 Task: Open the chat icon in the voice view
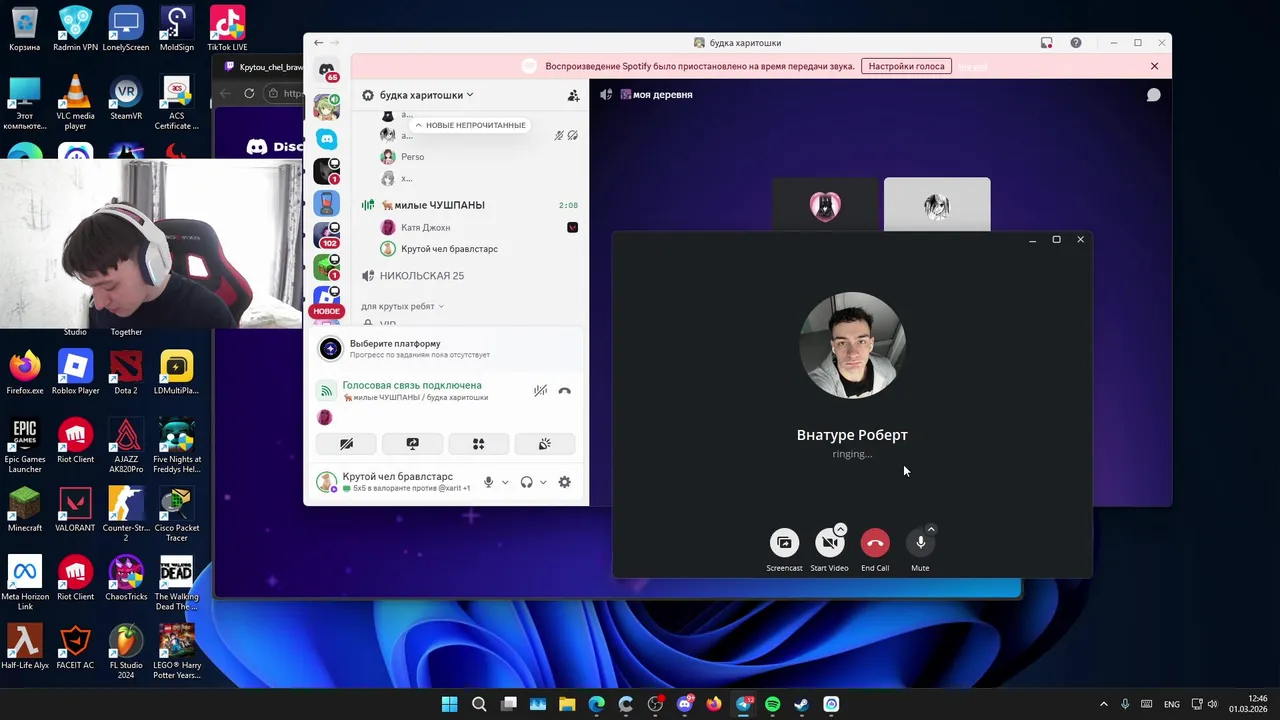(1153, 95)
